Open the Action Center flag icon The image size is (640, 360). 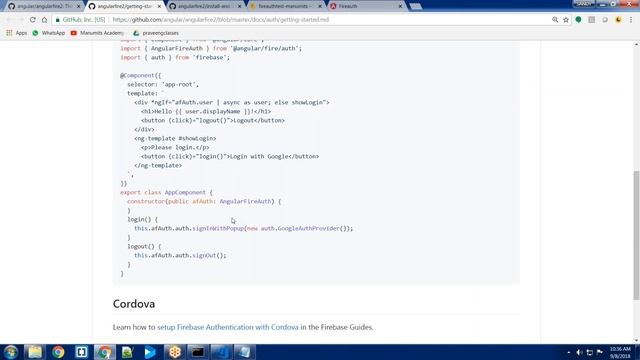pyautogui.click(x=600, y=352)
